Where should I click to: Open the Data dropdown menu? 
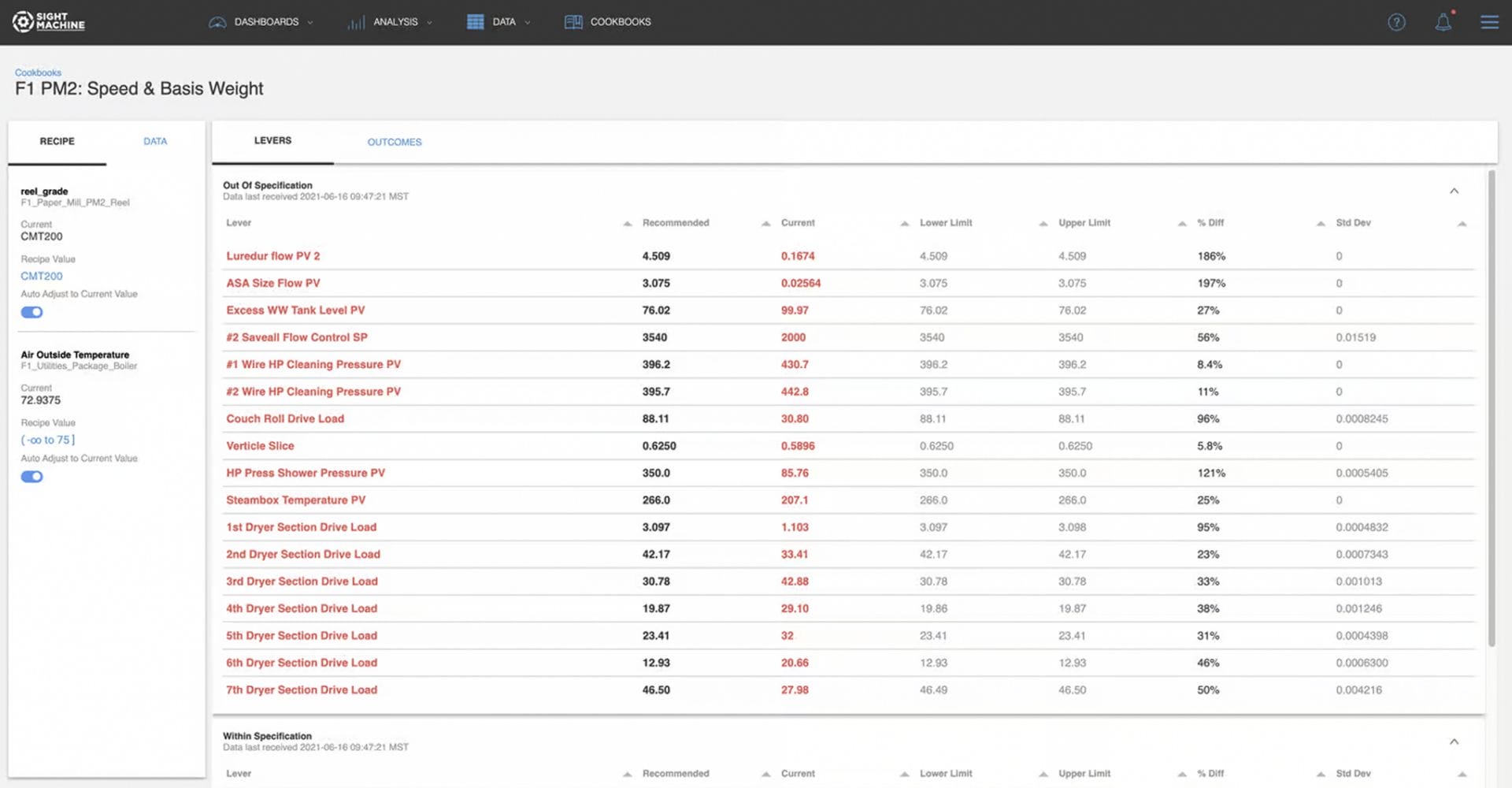[x=498, y=22]
